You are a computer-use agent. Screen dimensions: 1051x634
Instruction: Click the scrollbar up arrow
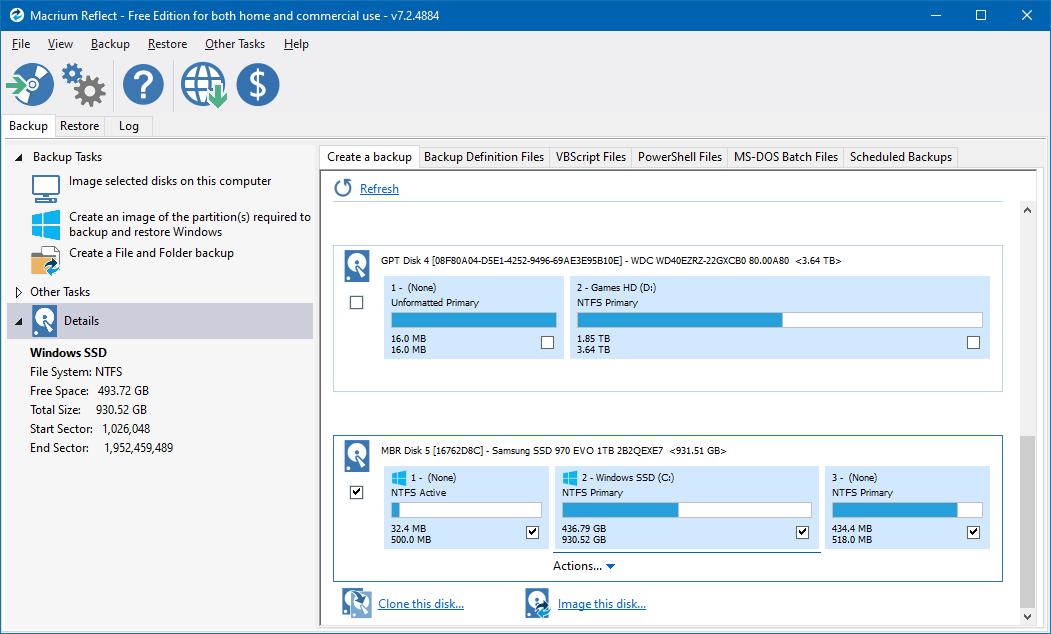pyautogui.click(x=1027, y=210)
